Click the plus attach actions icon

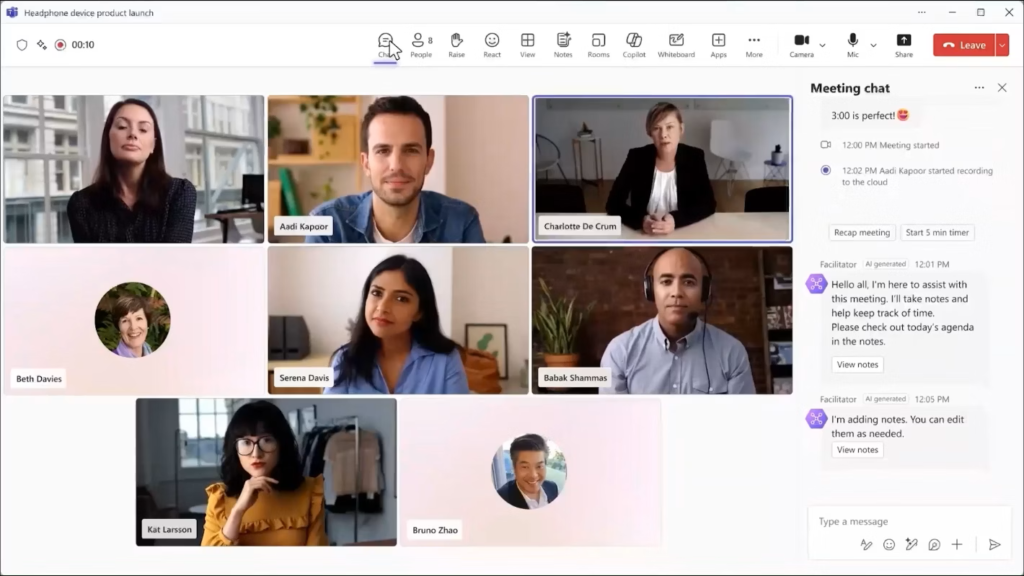point(957,545)
